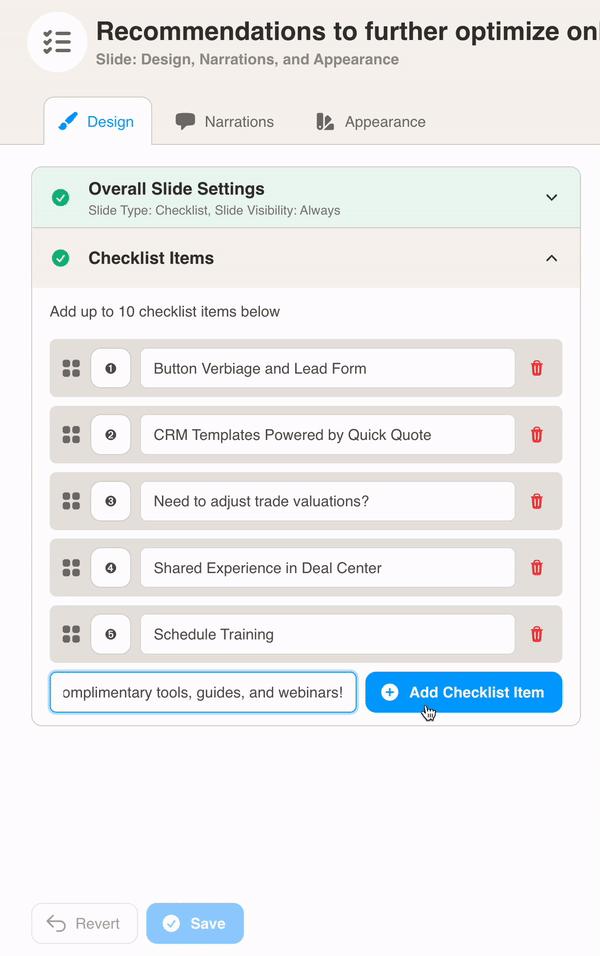600x956 pixels.
Task: Click the green checkmark beside Overall Slide Settings
Action: click(x=60, y=197)
